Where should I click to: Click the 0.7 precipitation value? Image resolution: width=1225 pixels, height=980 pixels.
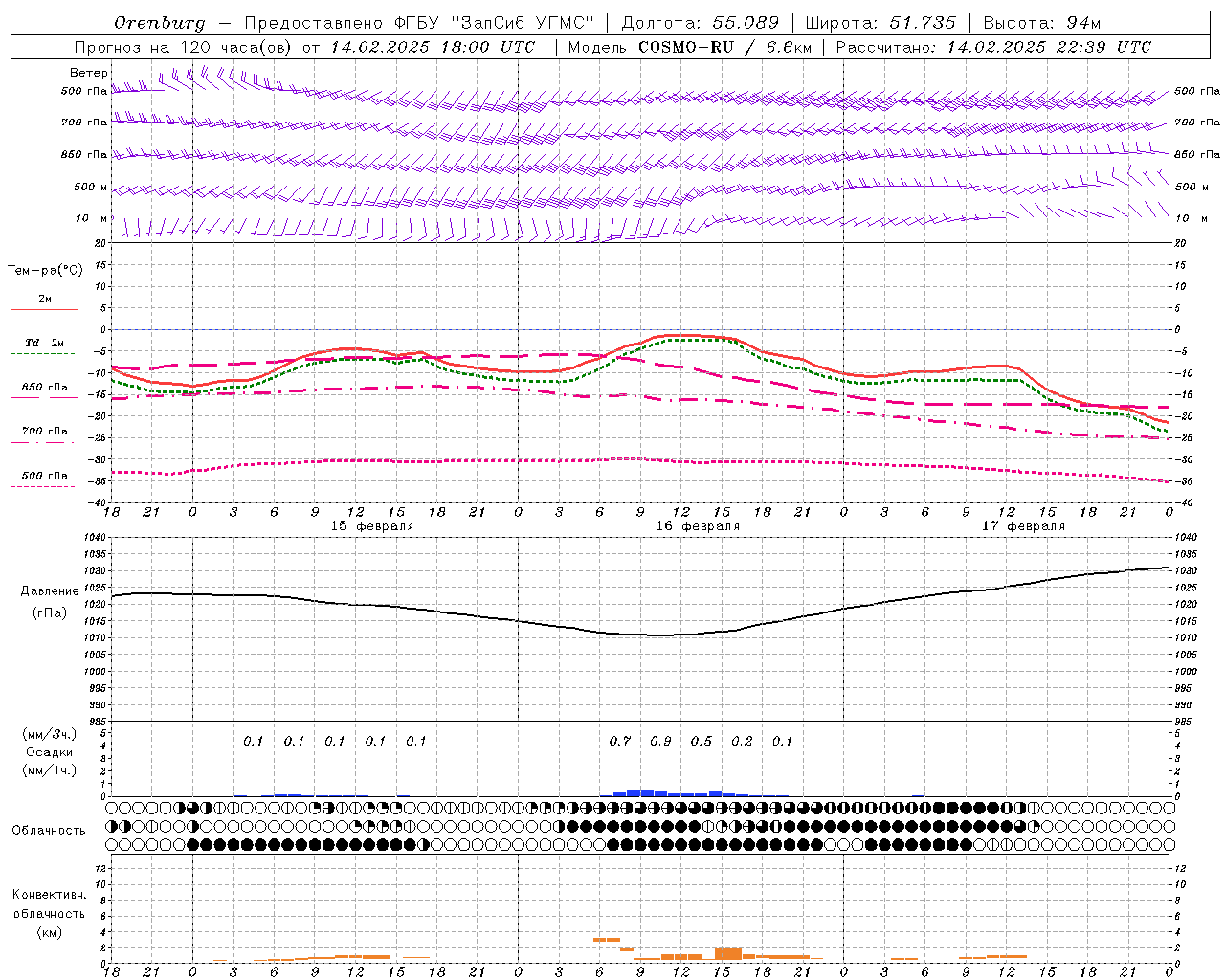click(x=620, y=741)
